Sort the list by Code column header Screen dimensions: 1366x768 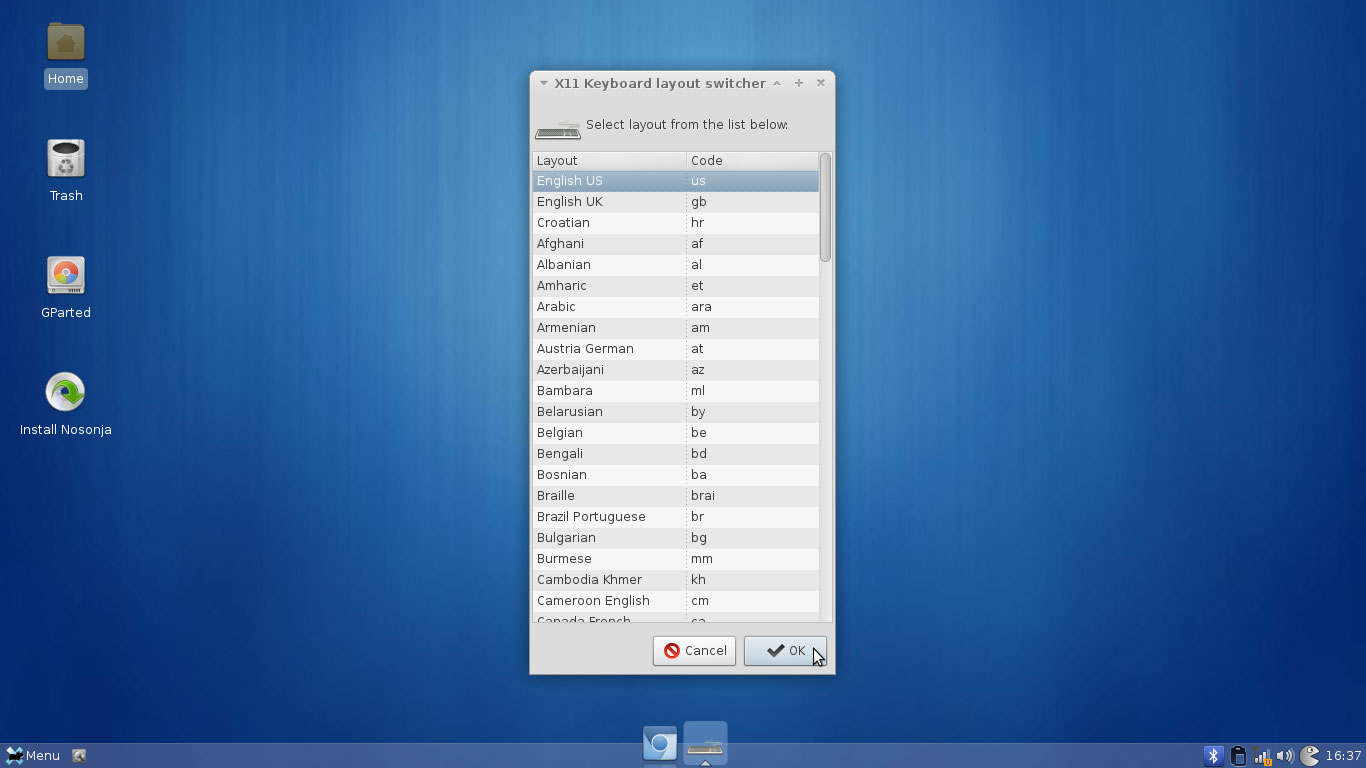point(751,160)
